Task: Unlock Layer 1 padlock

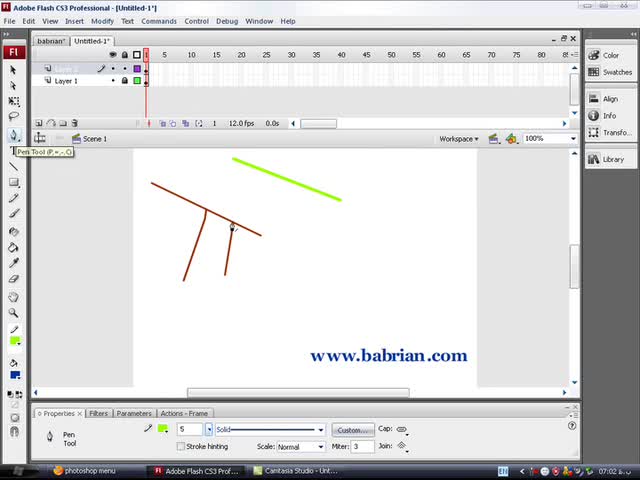Action: click(x=125, y=81)
